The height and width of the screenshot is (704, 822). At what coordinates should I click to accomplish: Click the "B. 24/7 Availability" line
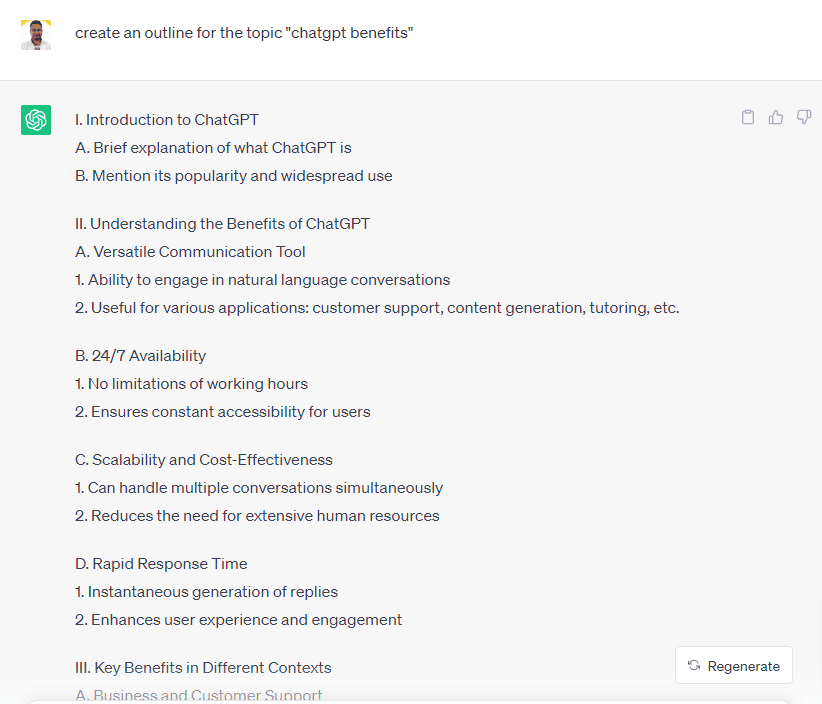pos(140,356)
